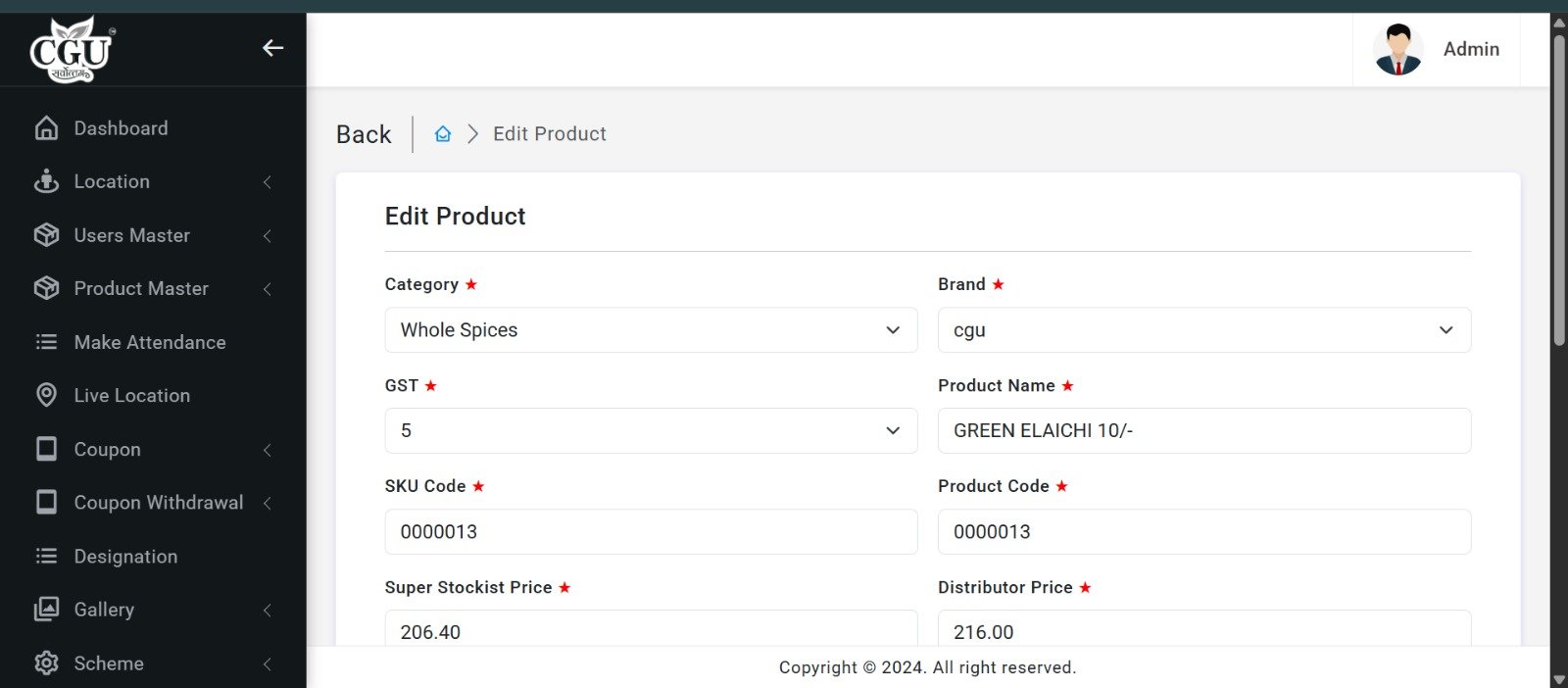Click the Gallery images icon
The width and height of the screenshot is (1568, 688).
[x=46, y=610]
